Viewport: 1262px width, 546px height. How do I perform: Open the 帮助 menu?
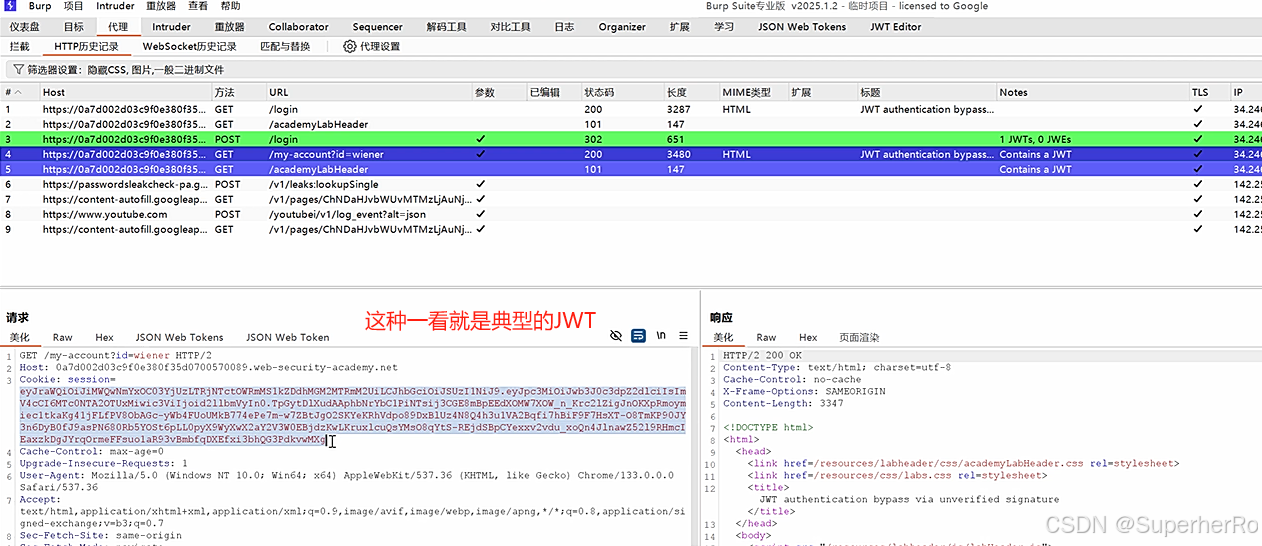(230, 6)
